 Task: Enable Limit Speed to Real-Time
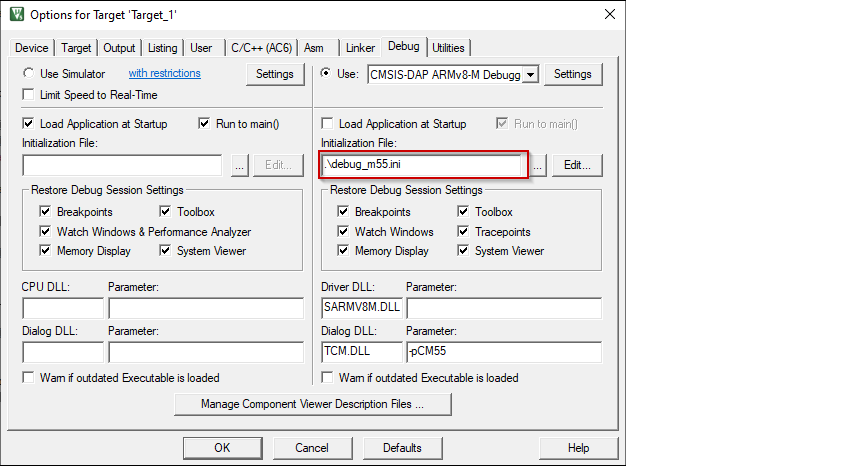coord(29,95)
